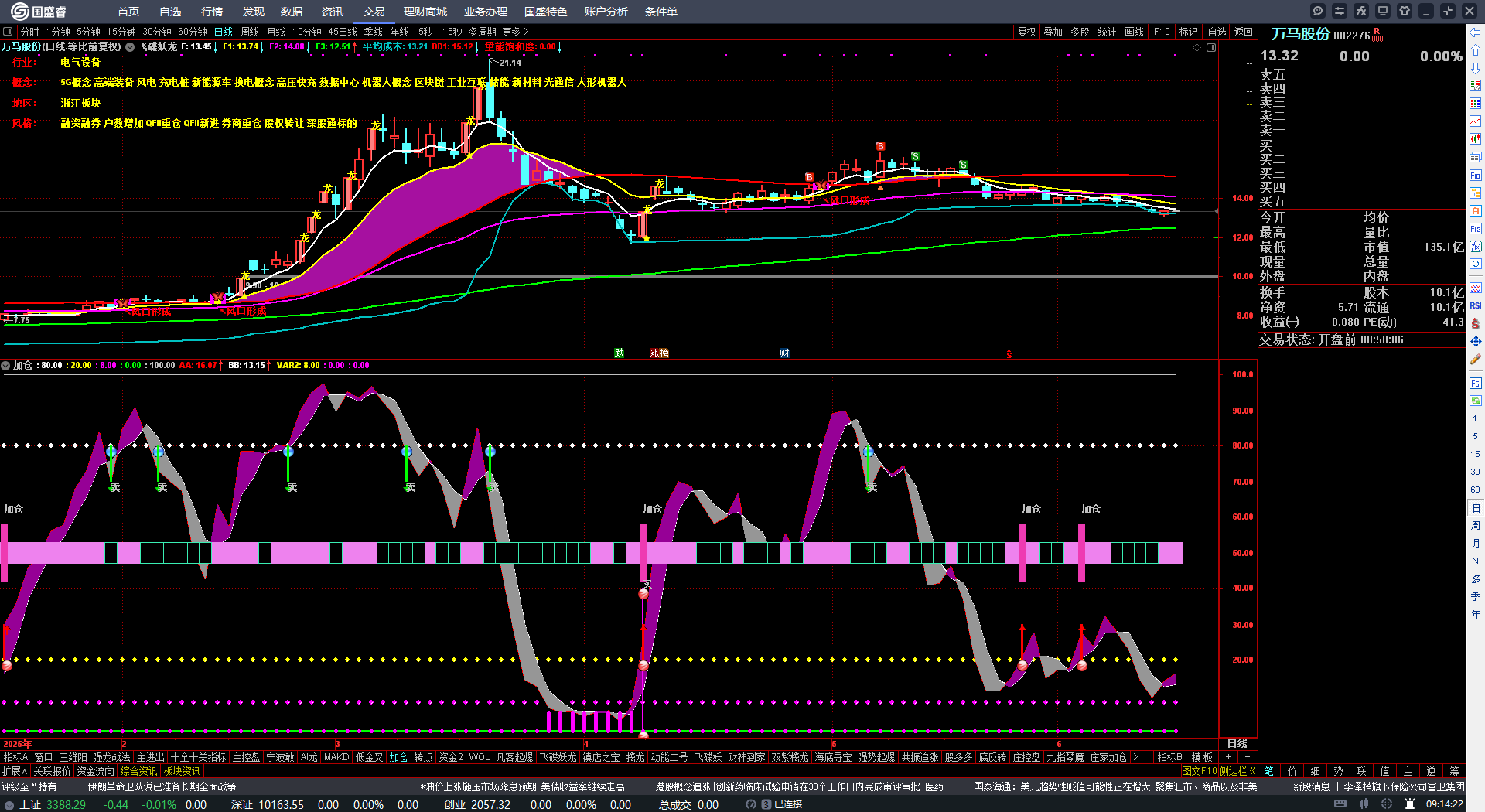
Task: Expand the 加仓 indicator panel circle arrow
Action: point(5,365)
